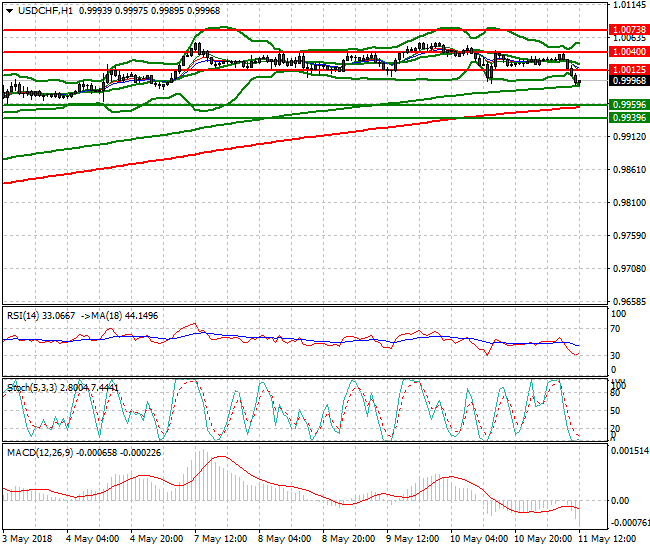Click the triangle arrow beside USDCHF,H1 title
Viewport: 650px width, 550px height.
tap(10, 11)
